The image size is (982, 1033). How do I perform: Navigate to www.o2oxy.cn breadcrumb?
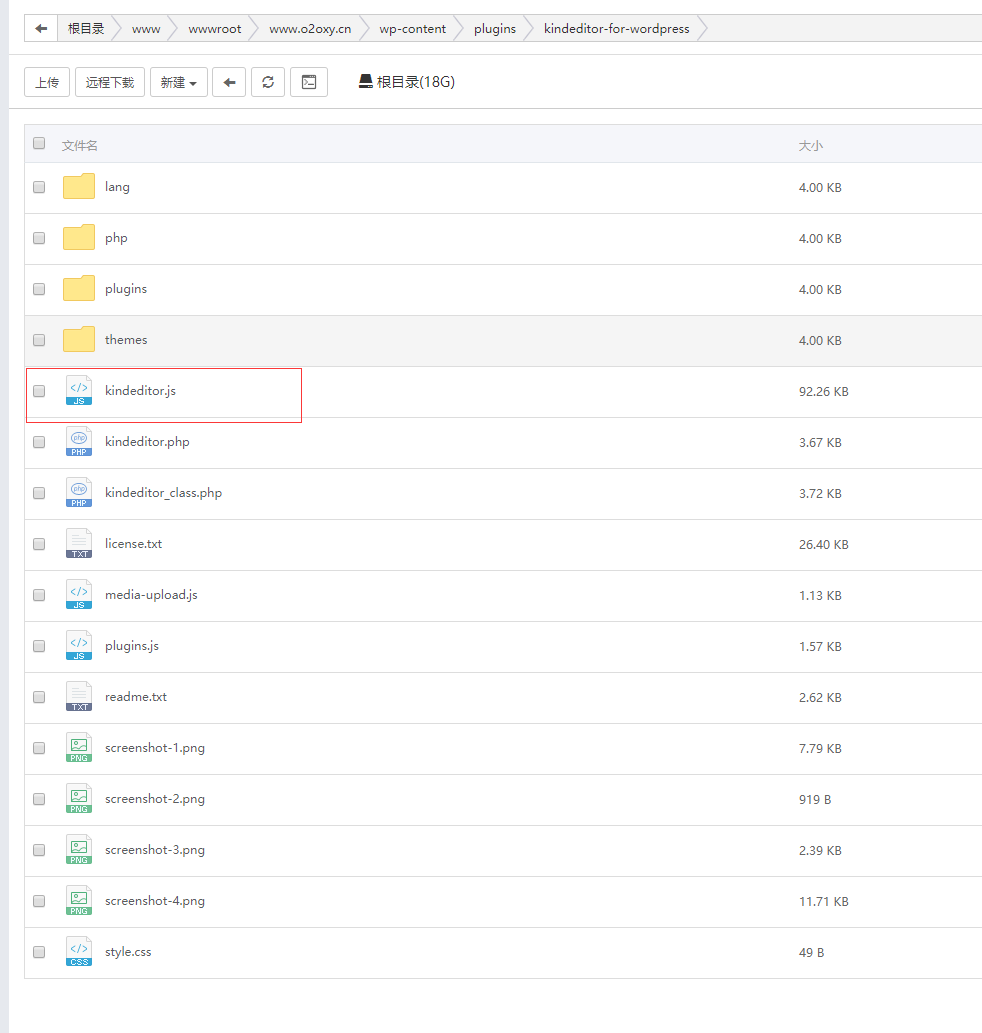(310, 29)
